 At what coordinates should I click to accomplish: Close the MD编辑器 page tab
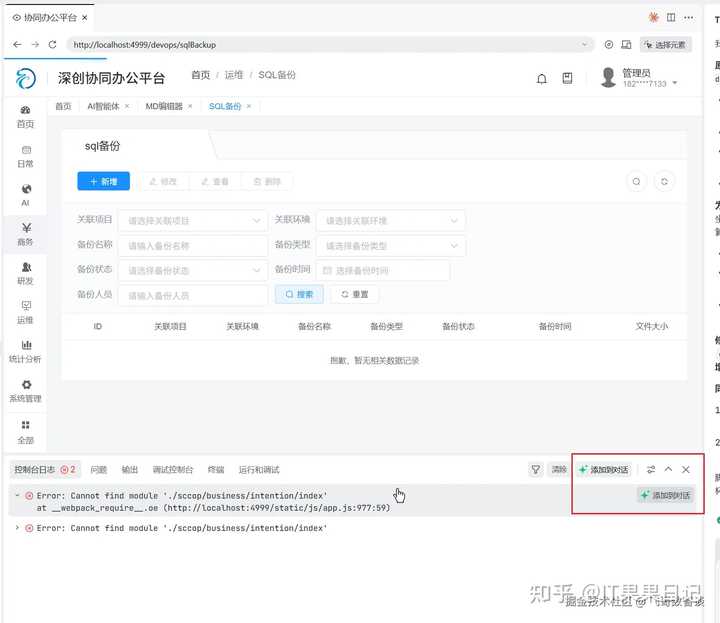coord(190,107)
